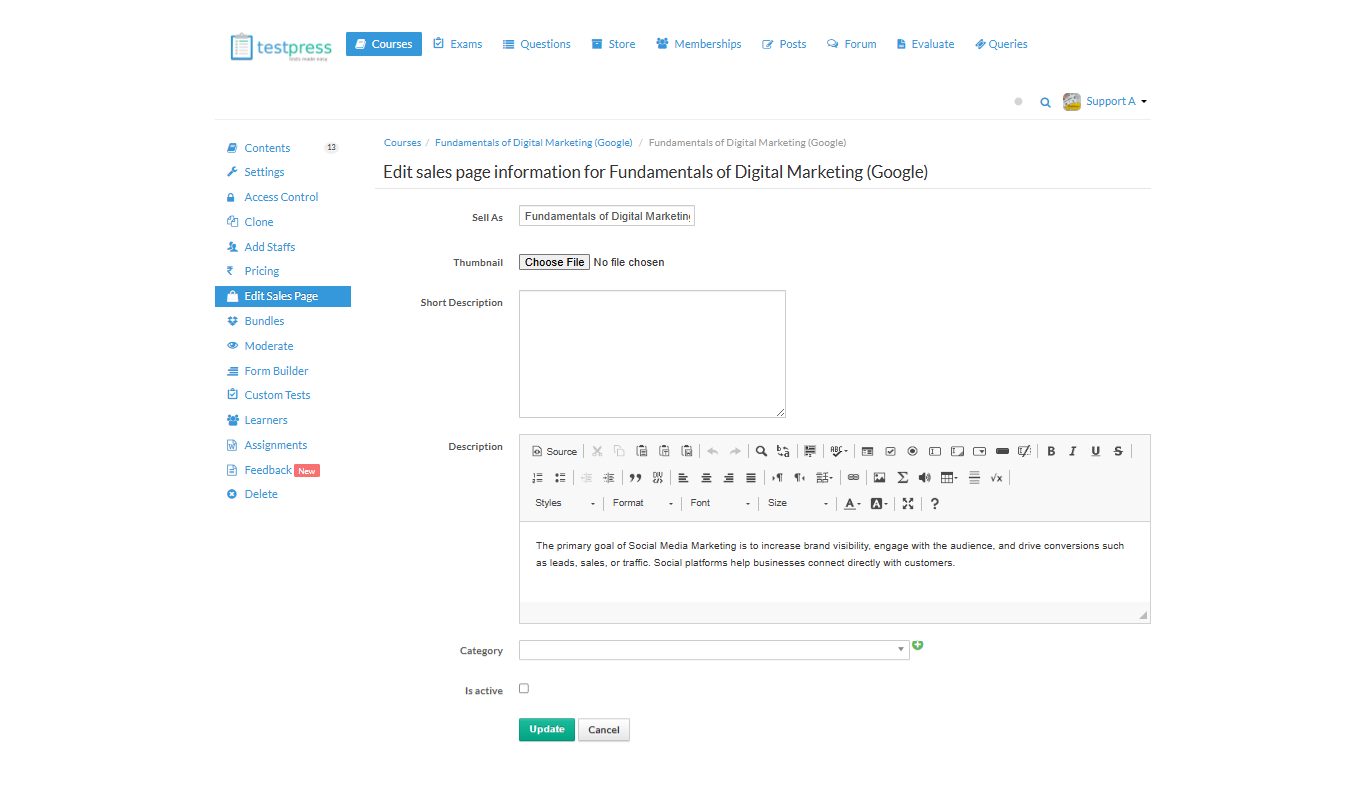Insert a numbered list

[x=537, y=478]
